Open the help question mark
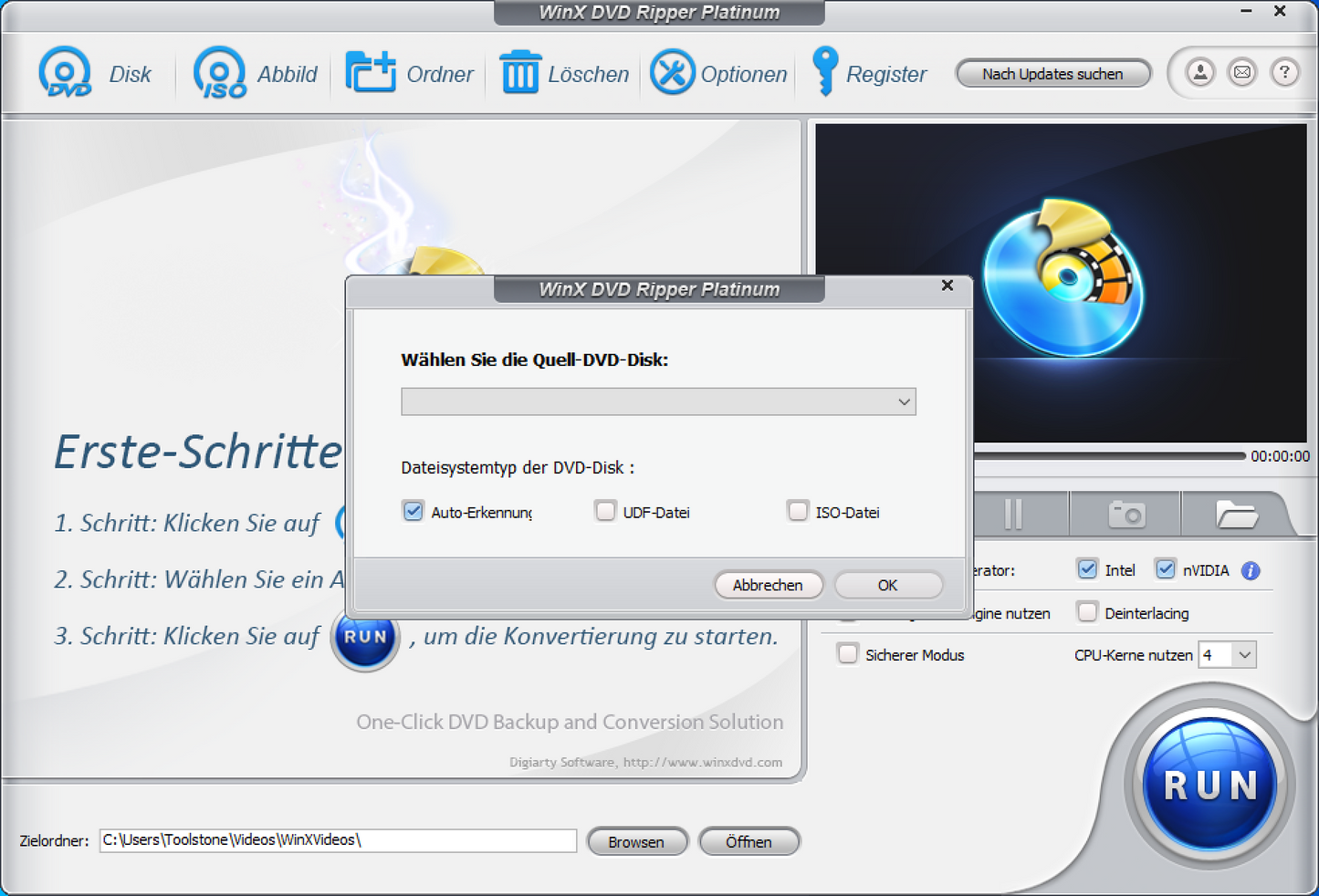 click(1285, 72)
